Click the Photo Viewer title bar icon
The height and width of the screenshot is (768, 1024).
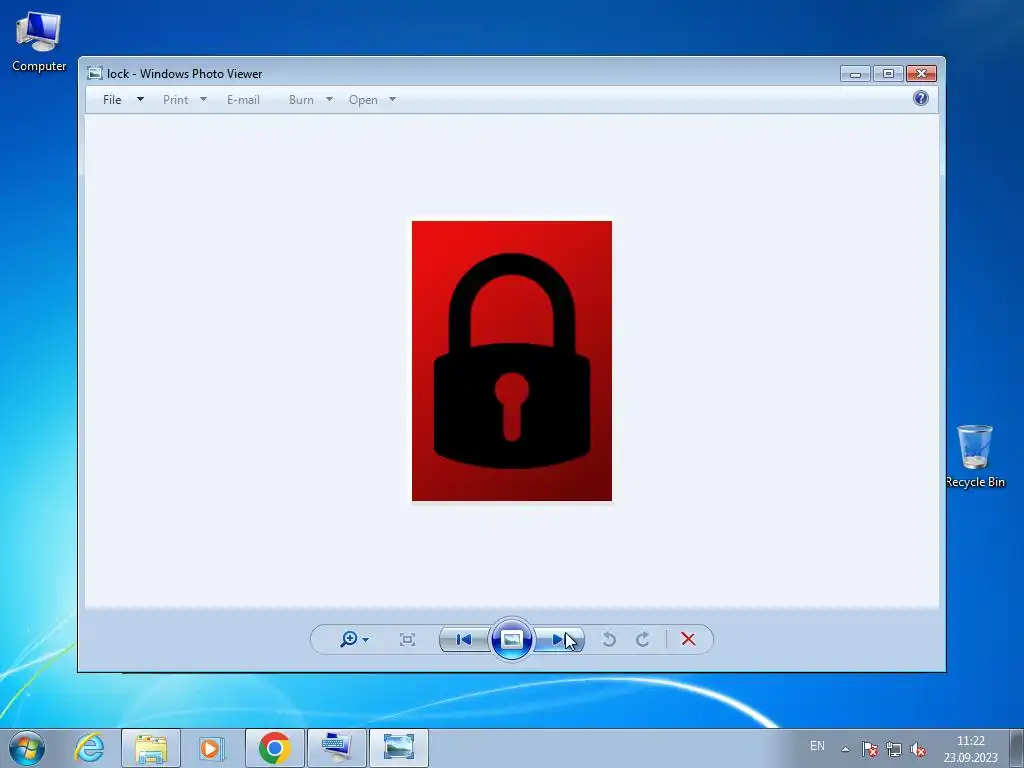tap(95, 73)
